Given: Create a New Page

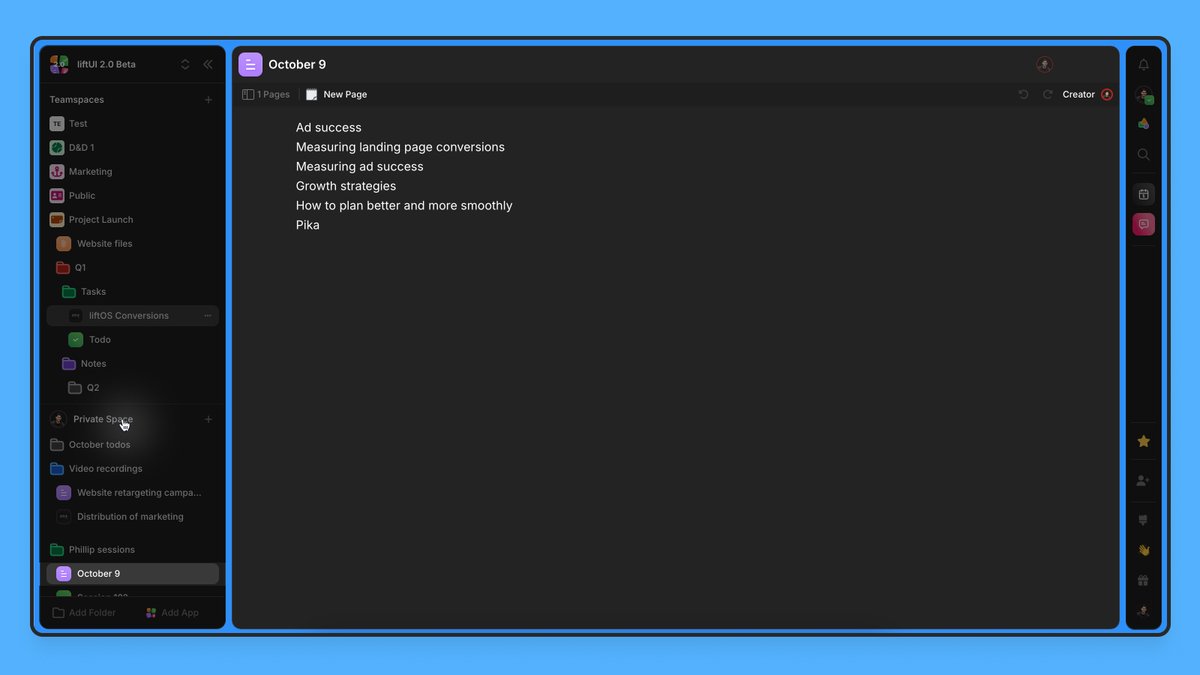Looking at the screenshot, I should click(x=337, y=93).
